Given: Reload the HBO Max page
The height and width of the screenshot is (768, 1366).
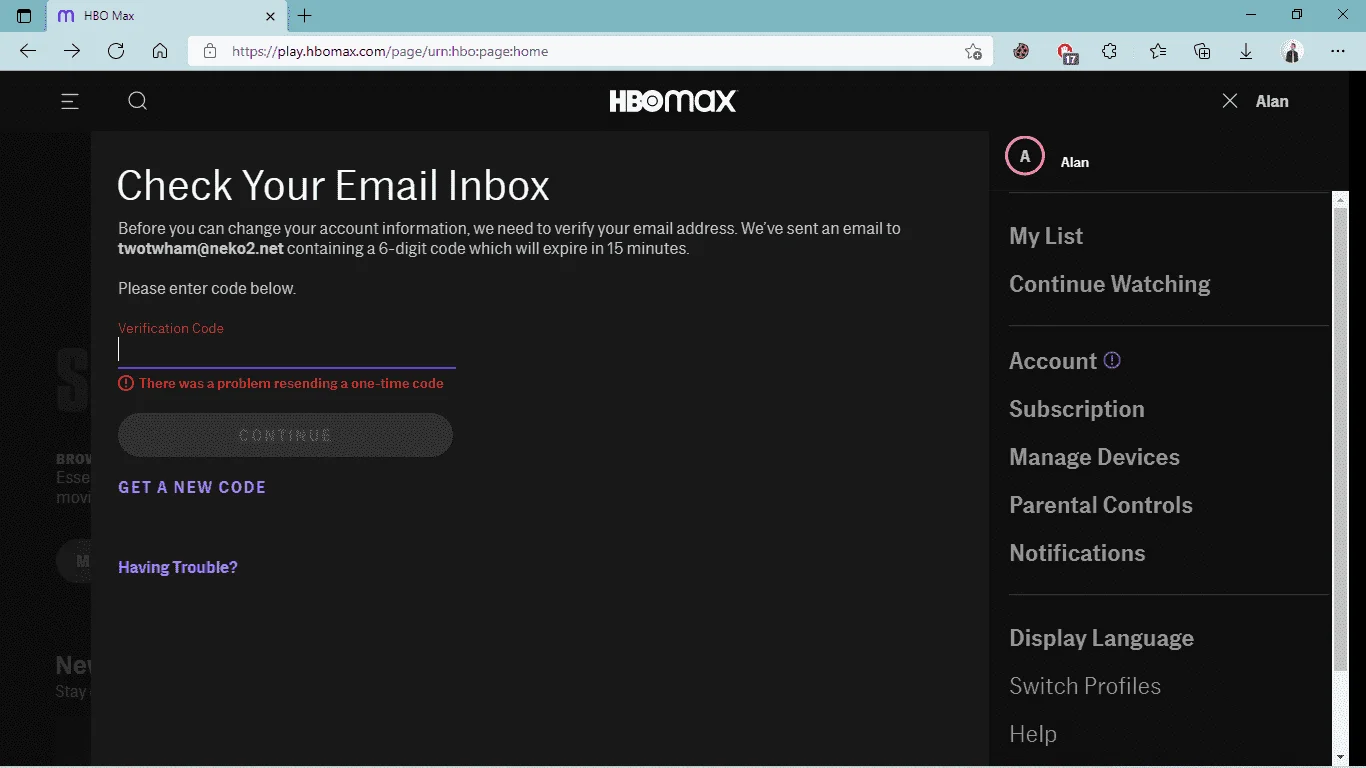Looking at the screenshot, I should (116, 51).
